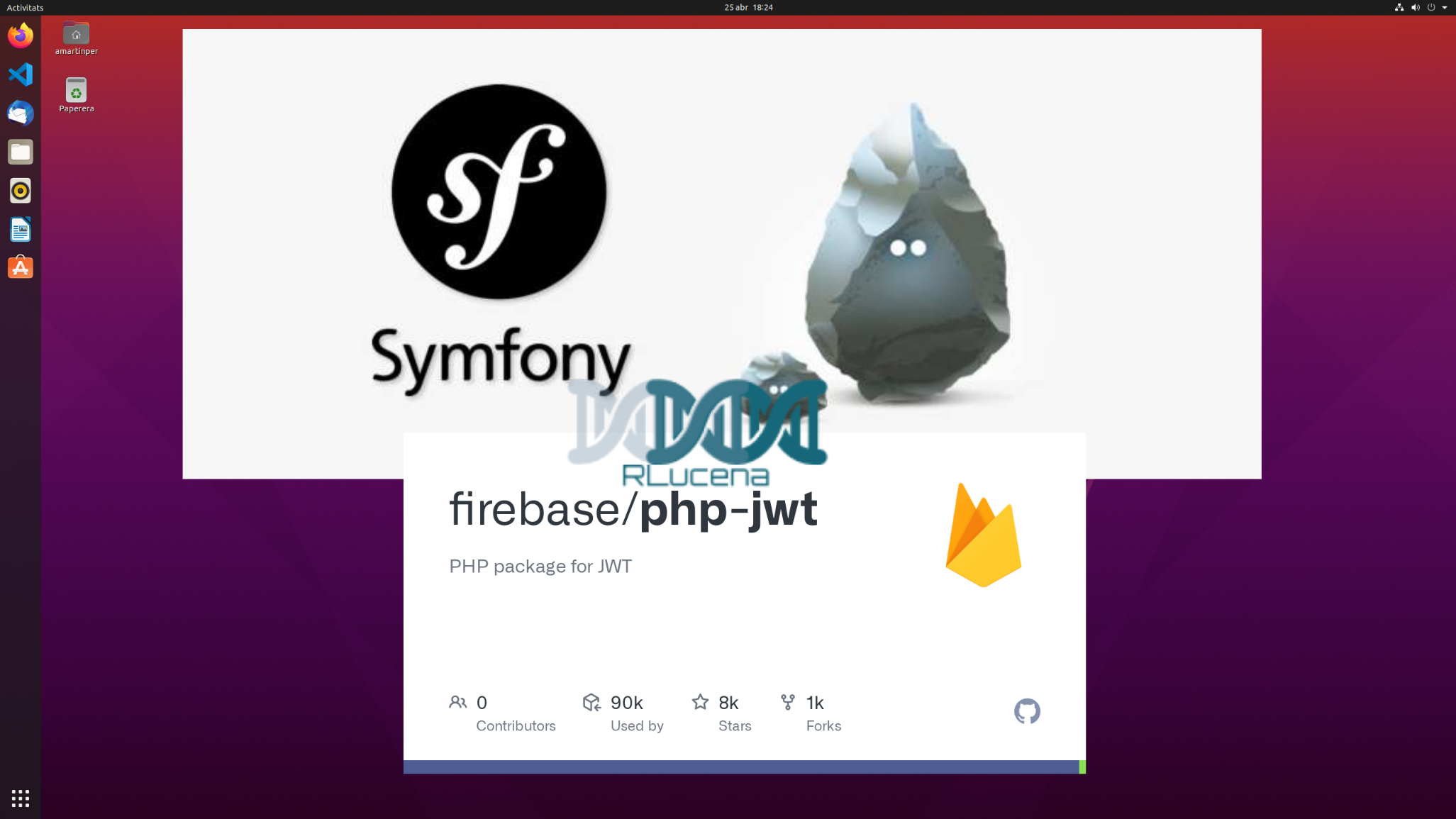Image resolution: width=1456 pixels, height=819 pixels.
Task: Click the system tray network icon
Action: click(1398, 7)
